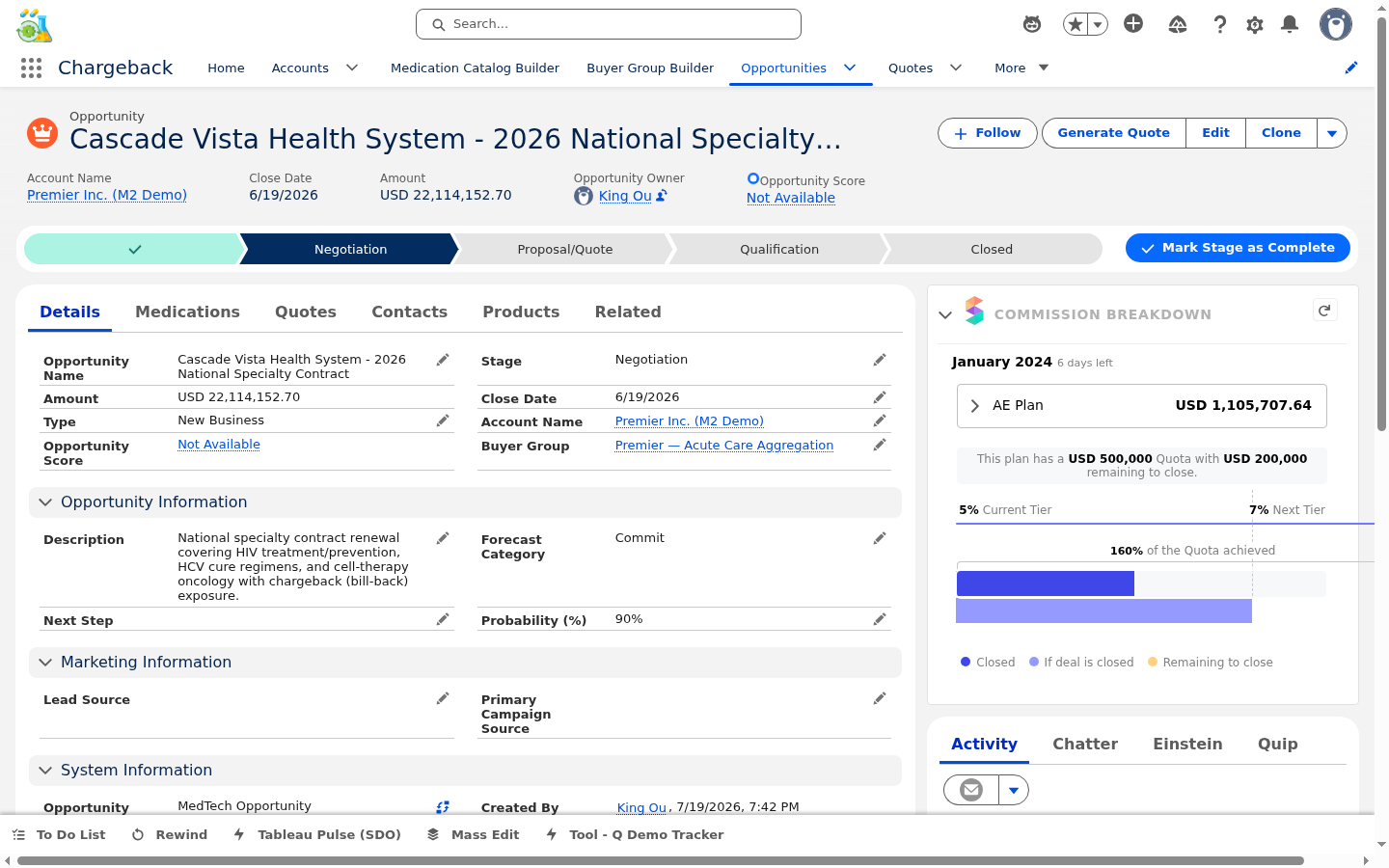Screen dimensions: 1389x868
Task: Open the Favorites list dropdown arrow
Action: pyautogui.click(x=1098, y=24)
